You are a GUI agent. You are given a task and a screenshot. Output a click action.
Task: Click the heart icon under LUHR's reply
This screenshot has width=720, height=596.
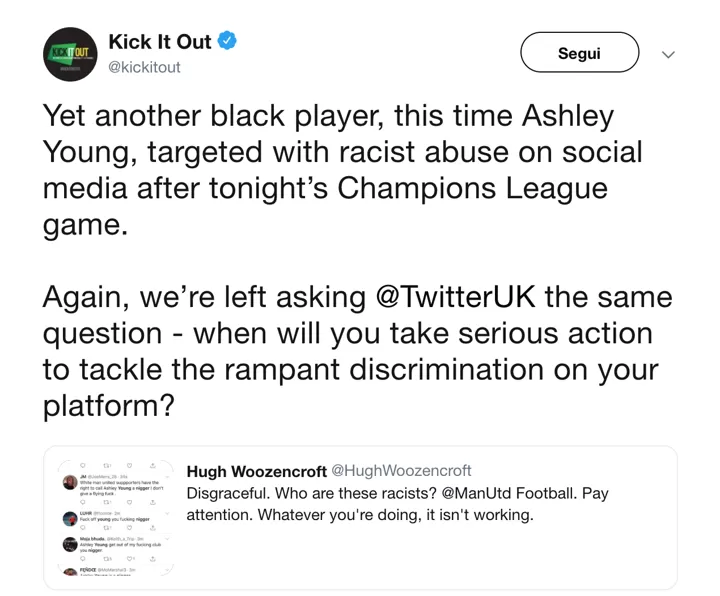click(x=129, y=528)
